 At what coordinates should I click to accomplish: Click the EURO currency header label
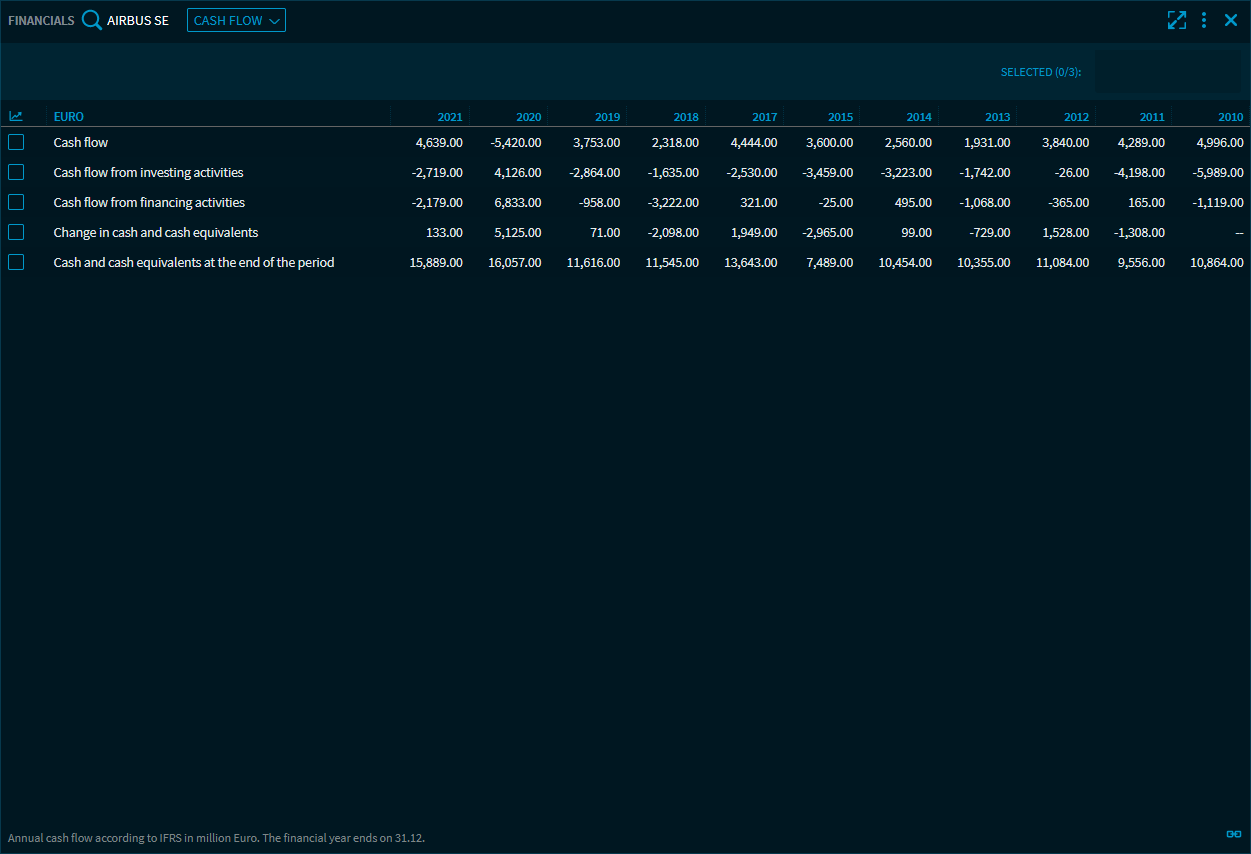pyautogui.click(x=69, y=117)
